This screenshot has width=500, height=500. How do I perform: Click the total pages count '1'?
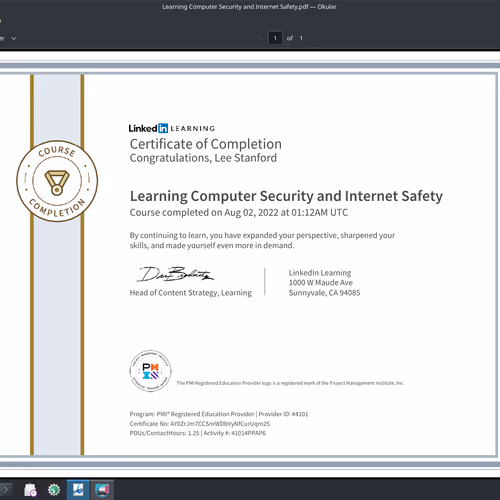click(x=301, y=38)
